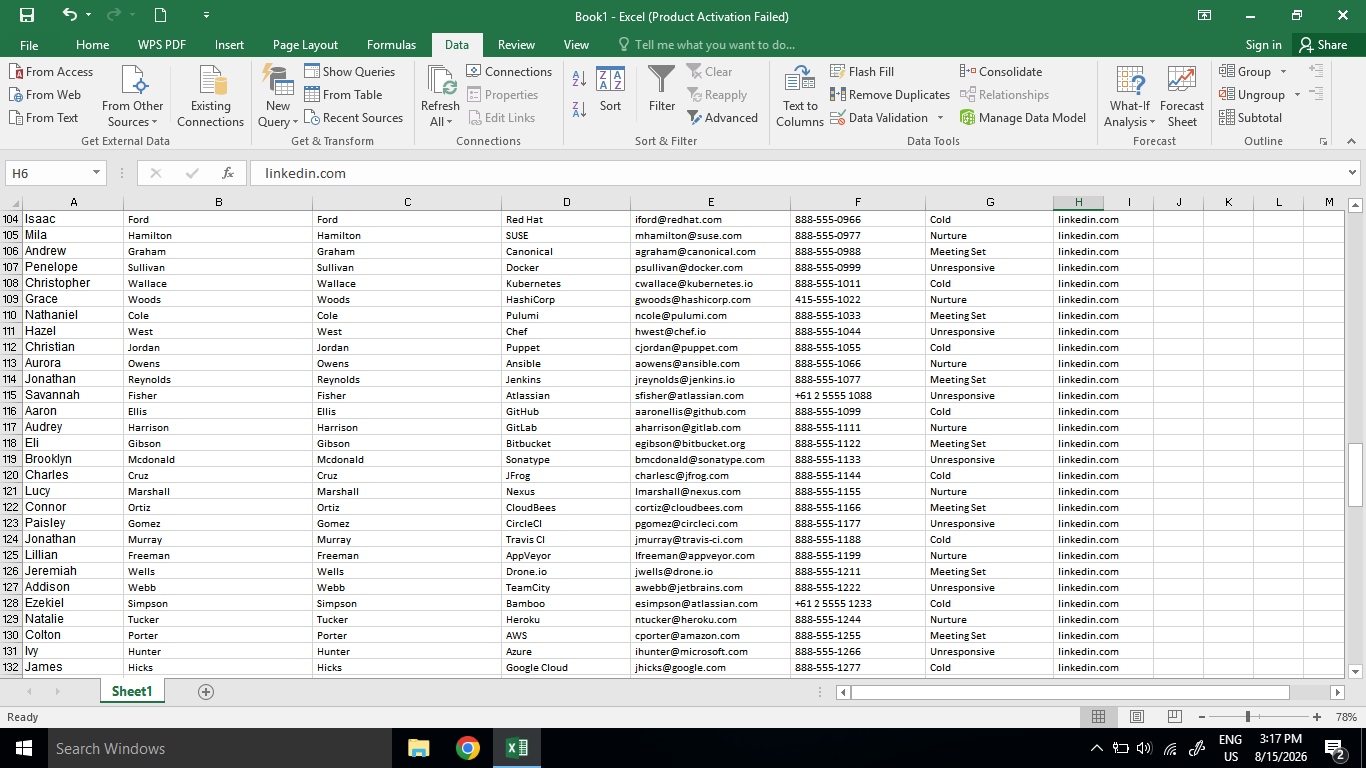Switch to Page Layout tab

tap(305, 45)
